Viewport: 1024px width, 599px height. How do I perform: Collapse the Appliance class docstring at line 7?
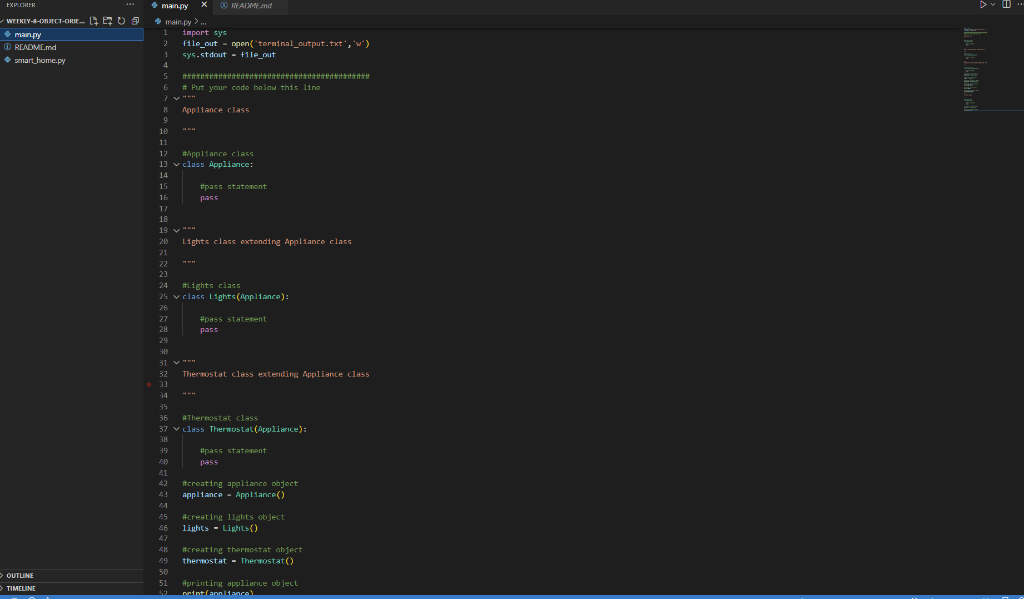click(176, 98)
